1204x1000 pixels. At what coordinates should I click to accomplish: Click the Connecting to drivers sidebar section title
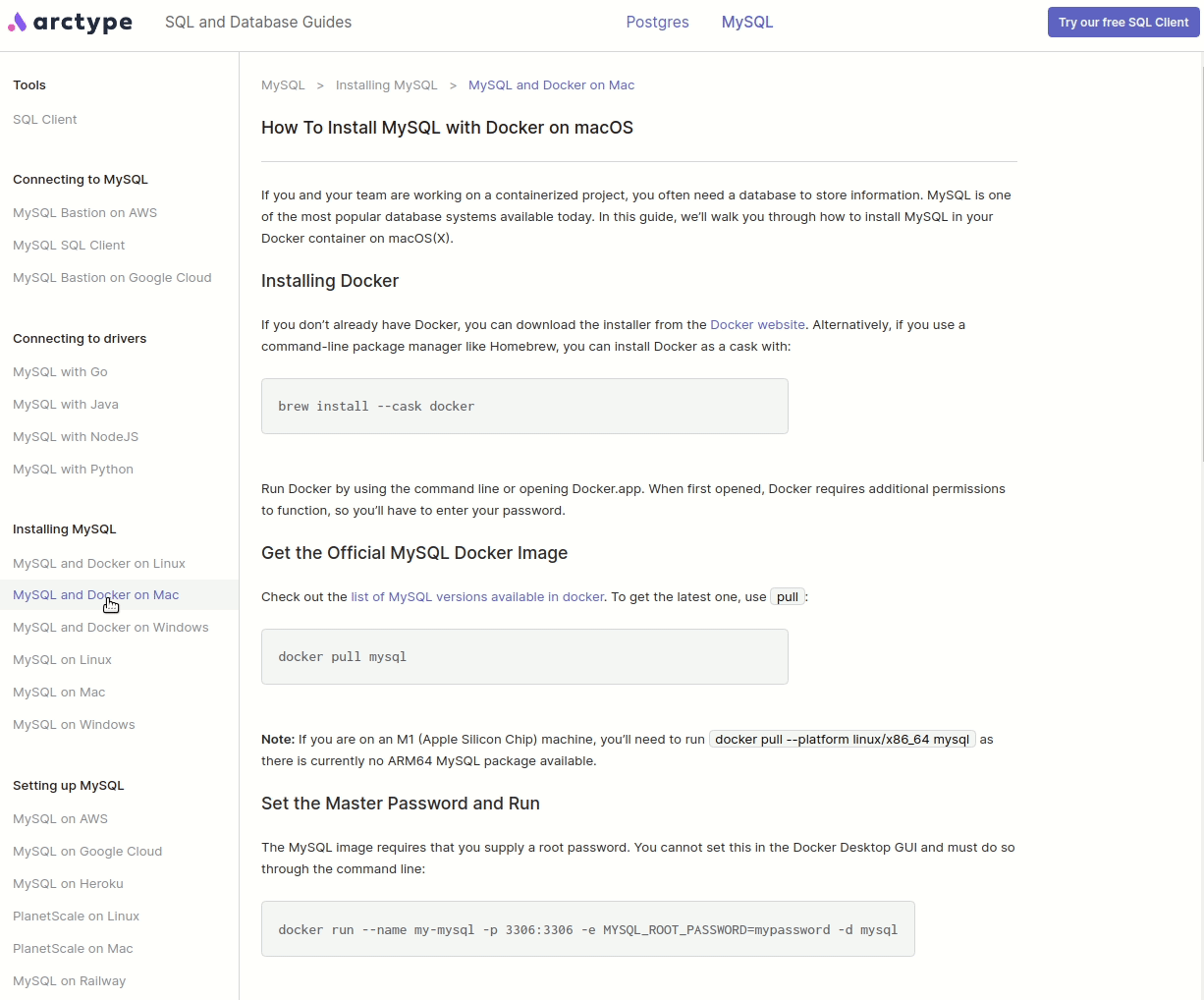pyautogui.click(x=80, y=338)
